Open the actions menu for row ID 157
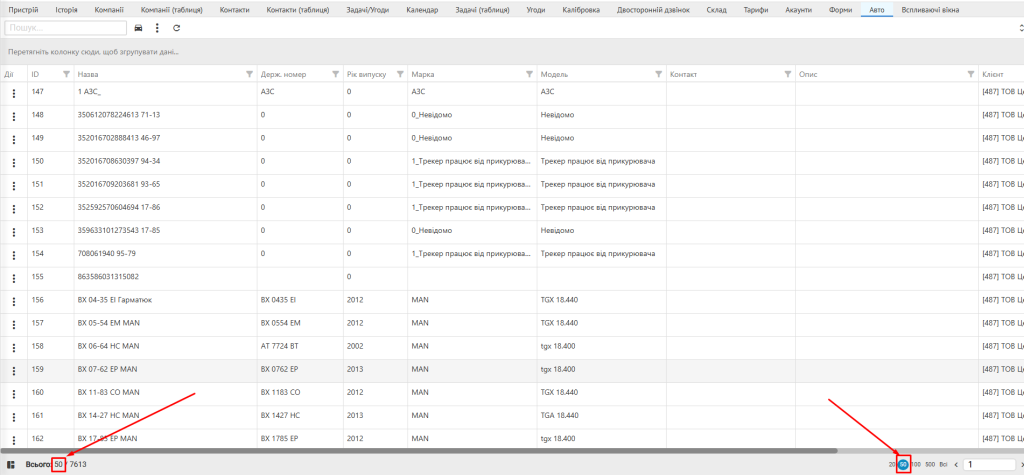1024x475 pixels. 14,325
